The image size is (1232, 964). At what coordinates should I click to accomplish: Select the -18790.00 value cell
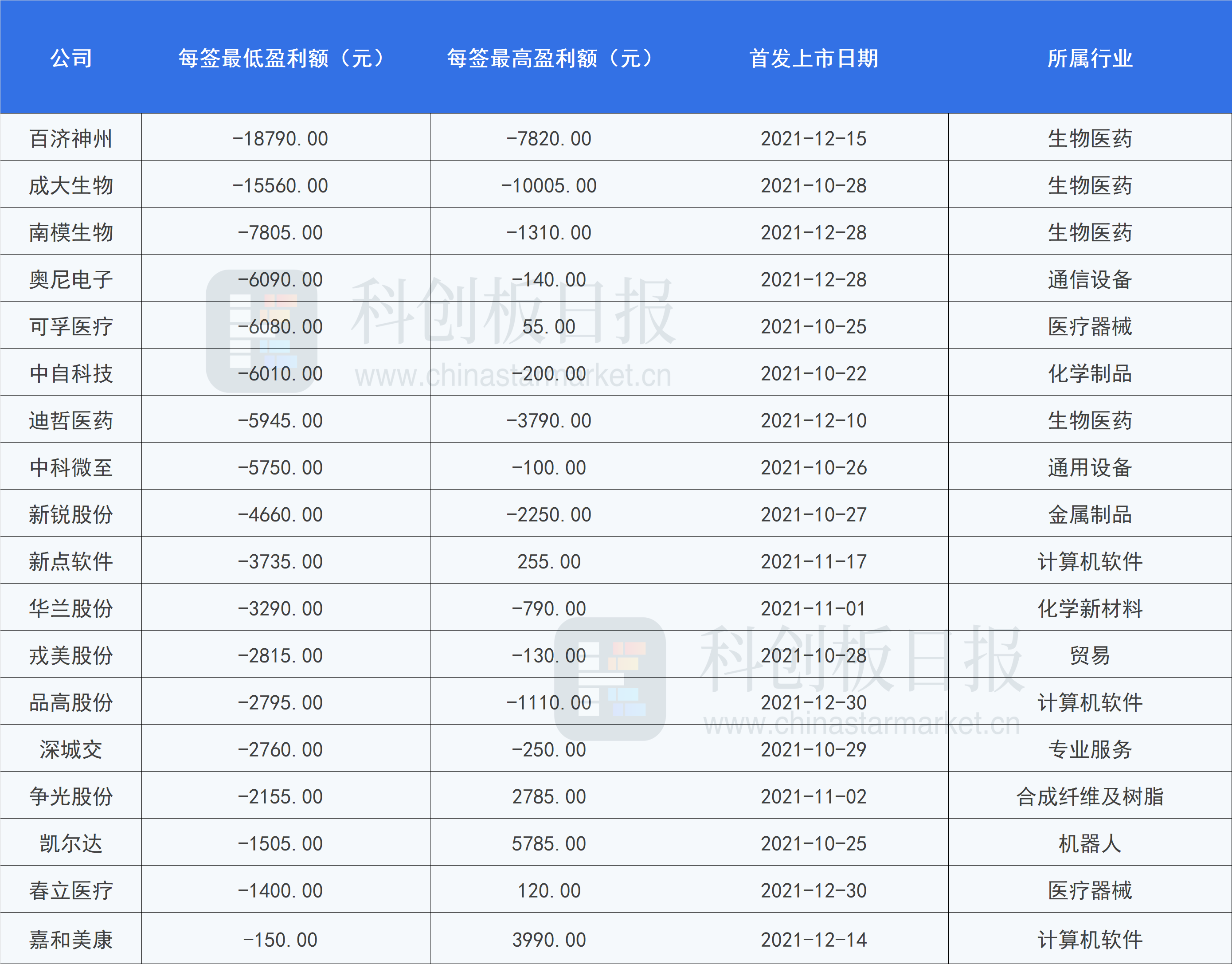point(281,138)
